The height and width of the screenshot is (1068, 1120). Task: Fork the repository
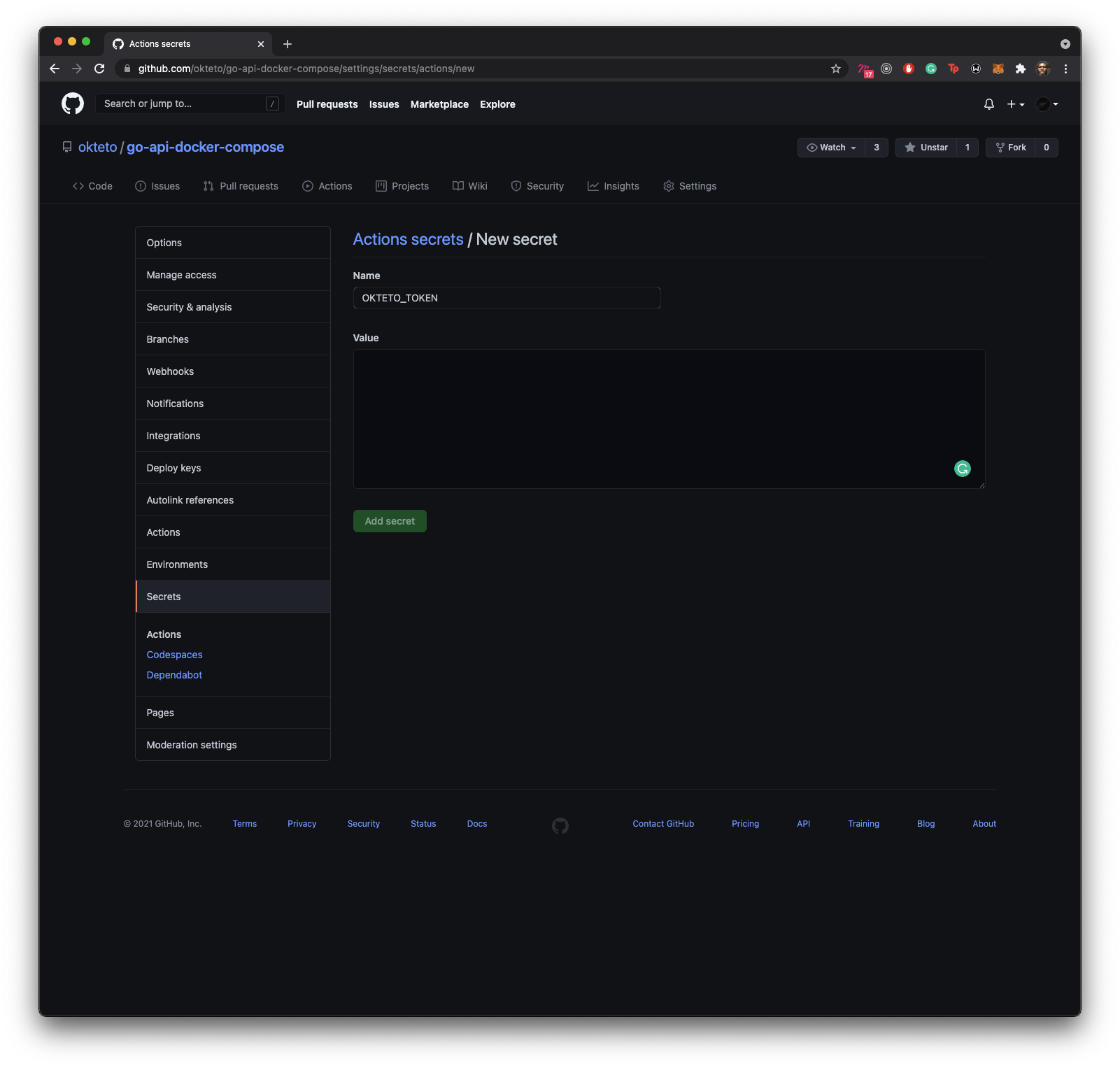tap(1011, 148)
